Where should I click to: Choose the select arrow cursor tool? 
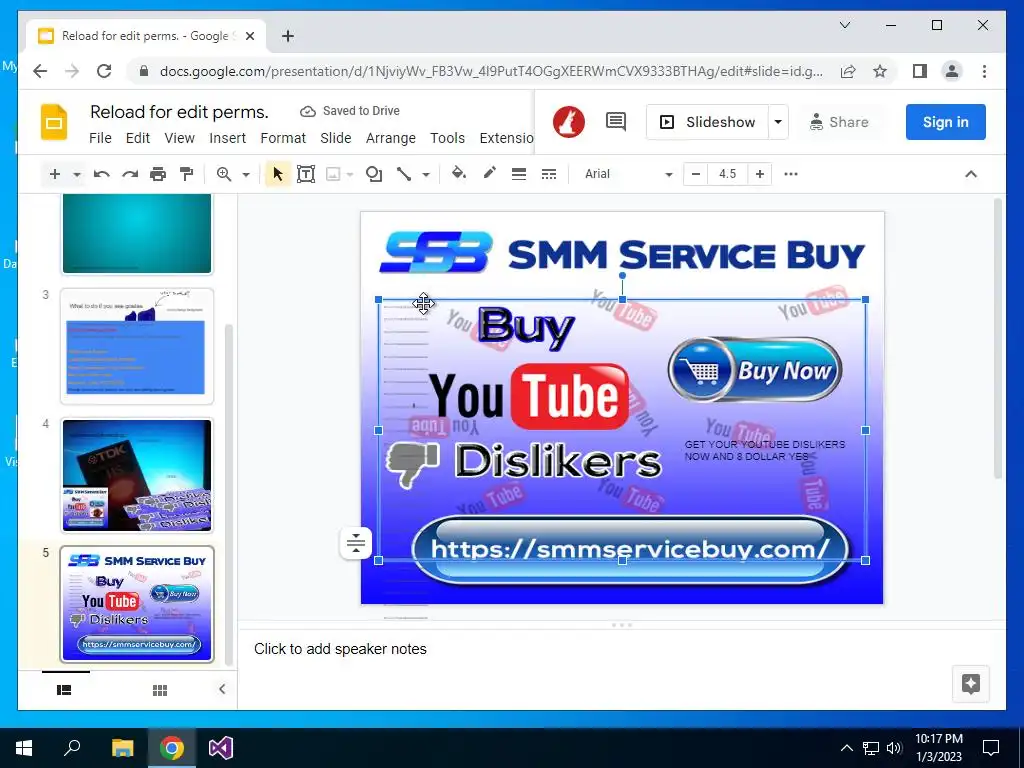278,174
